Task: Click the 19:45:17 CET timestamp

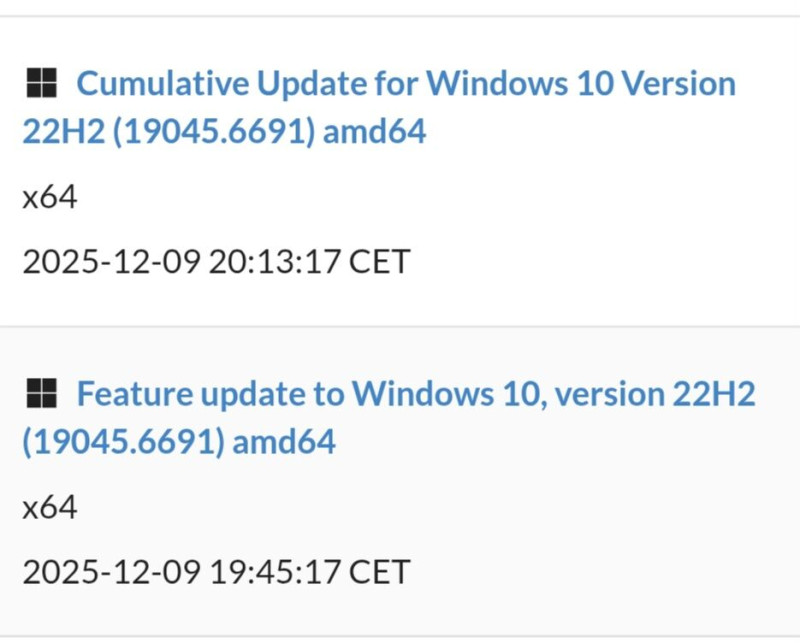Action: [309, 573]
